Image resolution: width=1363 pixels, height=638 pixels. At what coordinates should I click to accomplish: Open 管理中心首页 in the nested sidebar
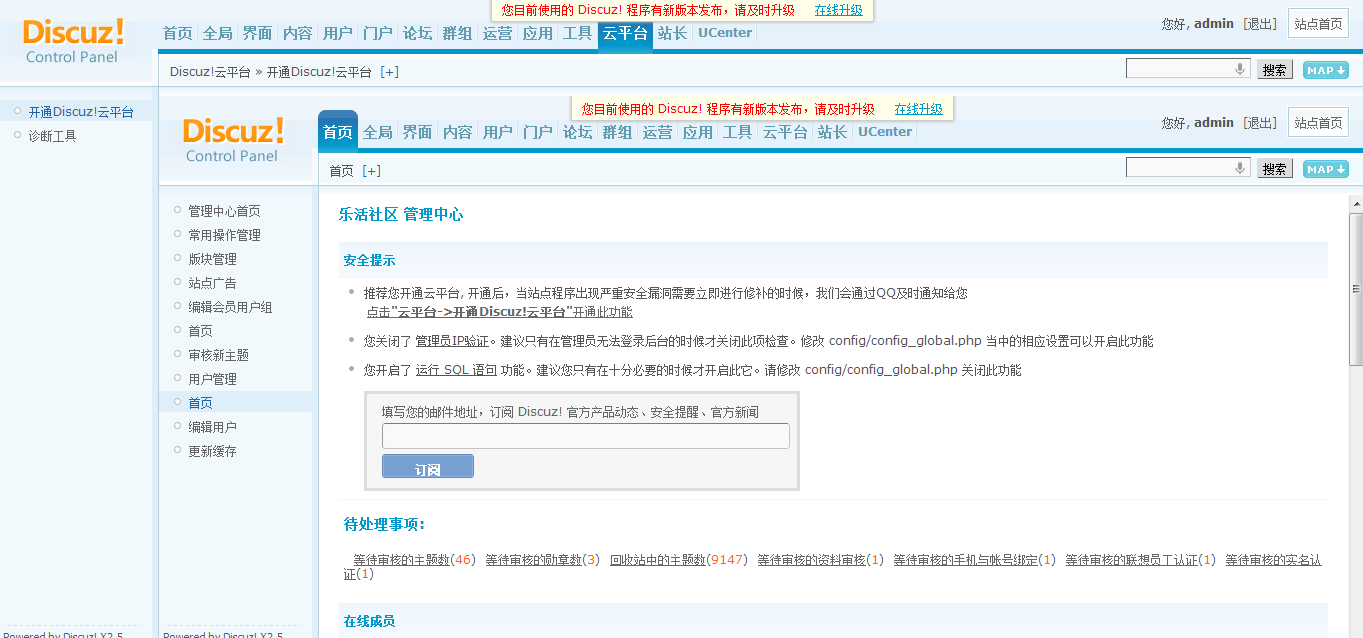pyautogui.click(x=224, y=211)
